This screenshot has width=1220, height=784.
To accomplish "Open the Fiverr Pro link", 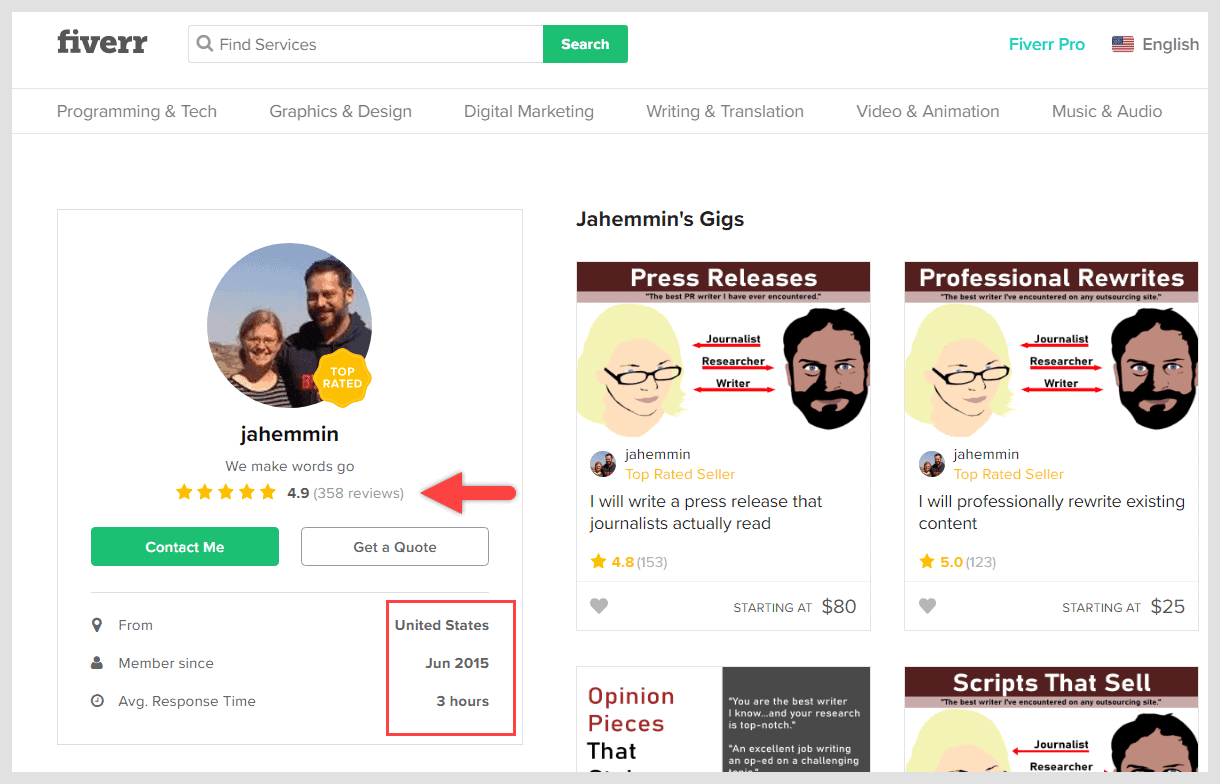I will click(x=1047, y=44).
